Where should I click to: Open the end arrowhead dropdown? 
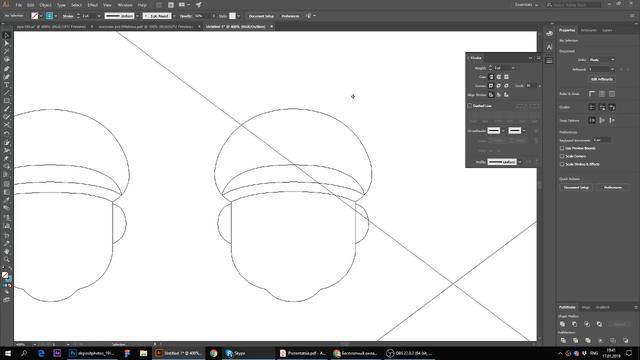tap(524, 131)
